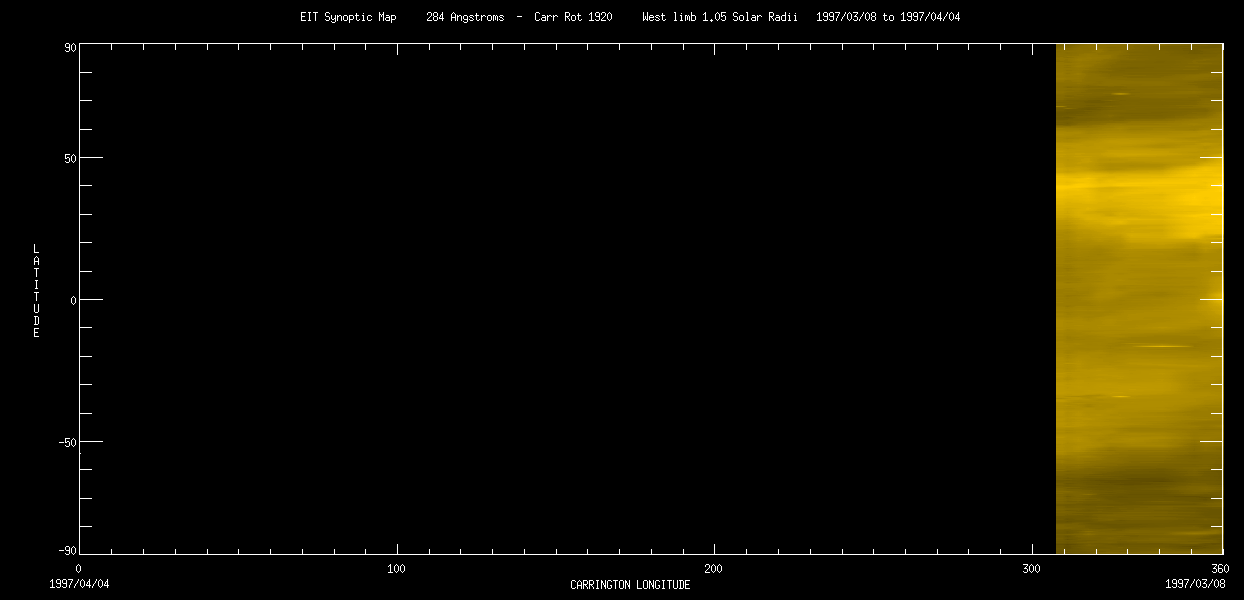Click the 360 longitude tick label
The height and width of the screenshot is (600, 1244).
pos(1218,569)
